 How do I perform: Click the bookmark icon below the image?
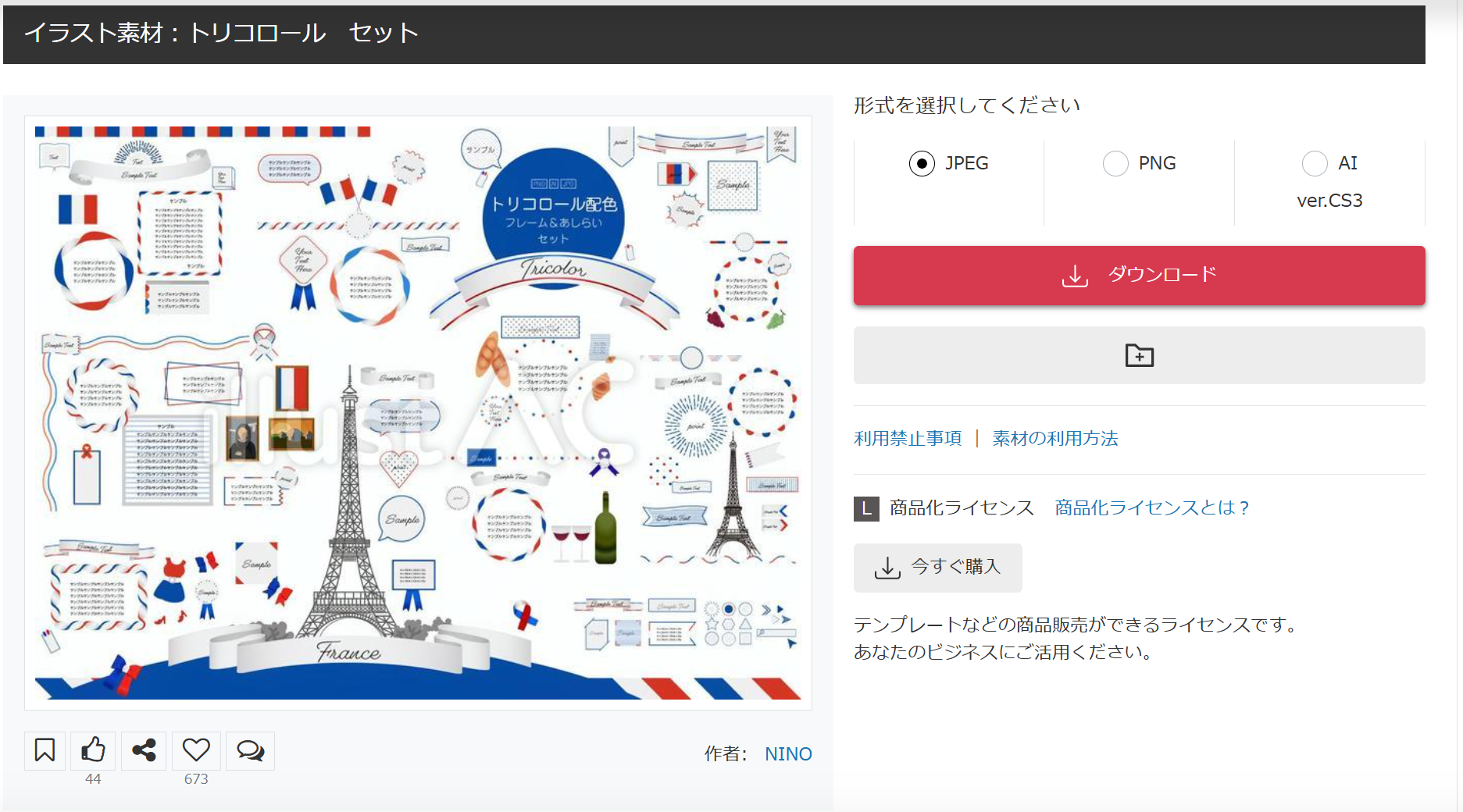point(45,750)
